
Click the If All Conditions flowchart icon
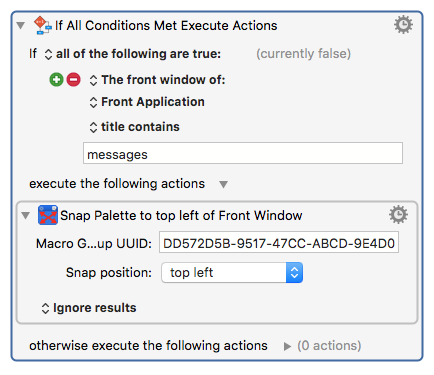(x=43, y=25)
